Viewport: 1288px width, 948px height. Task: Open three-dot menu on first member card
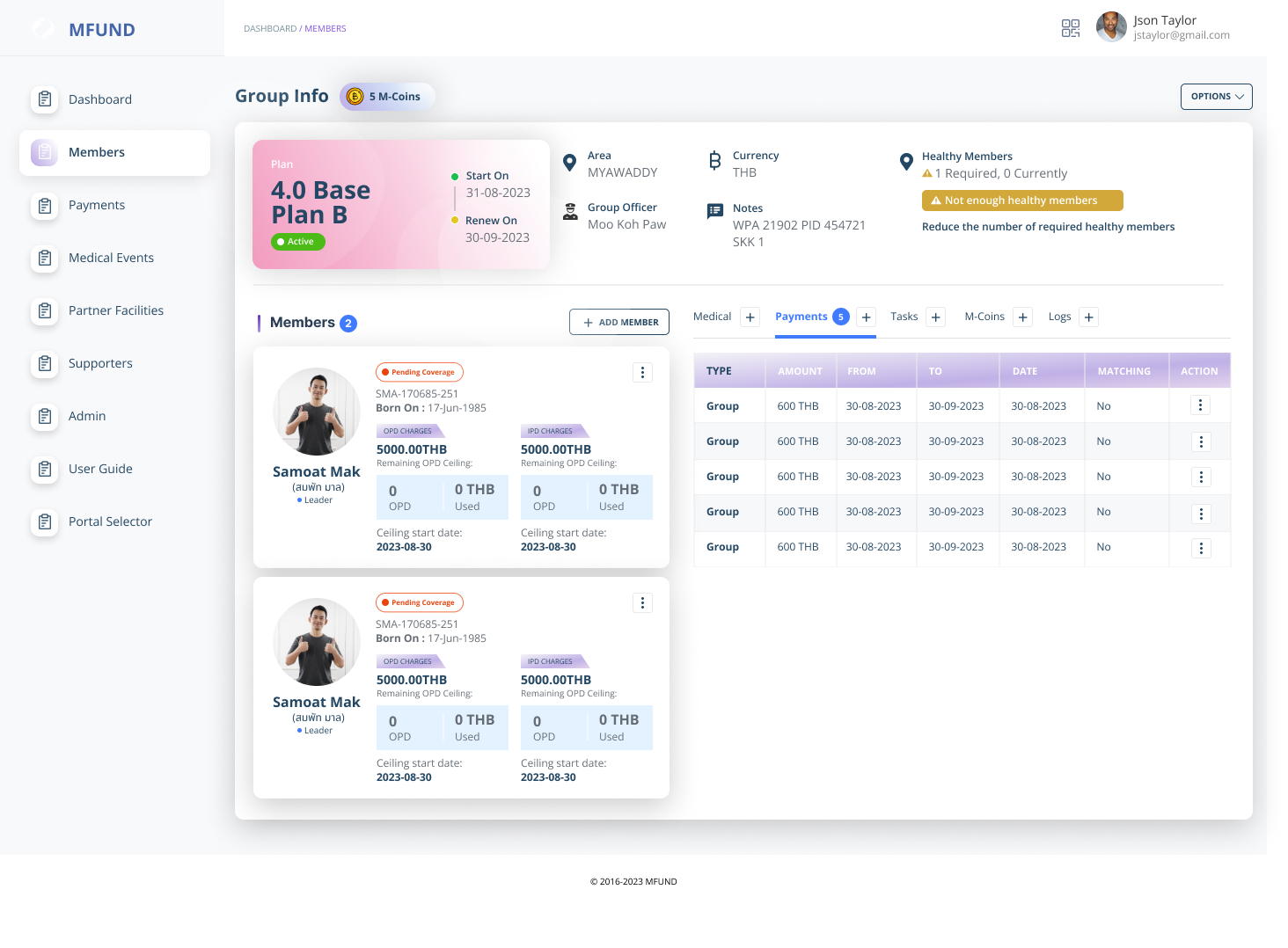point(643,373)
